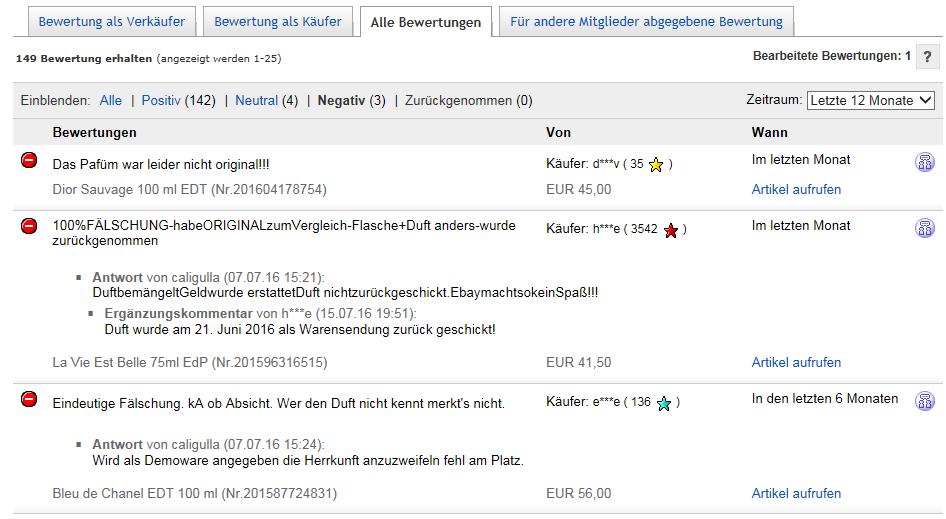This screenshot has height=519, width=946.
Task: Switch to the Bewertung als Käufer tab
Action: [x=278, y=22]
